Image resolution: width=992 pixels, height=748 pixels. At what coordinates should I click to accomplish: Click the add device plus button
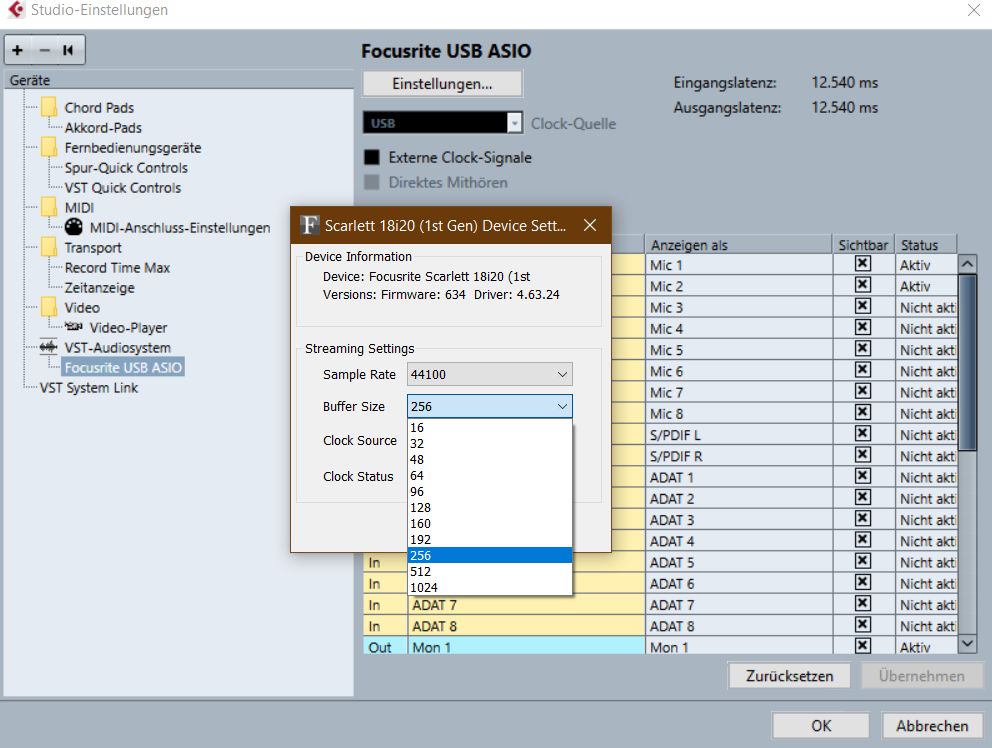(x=18, y=50)
